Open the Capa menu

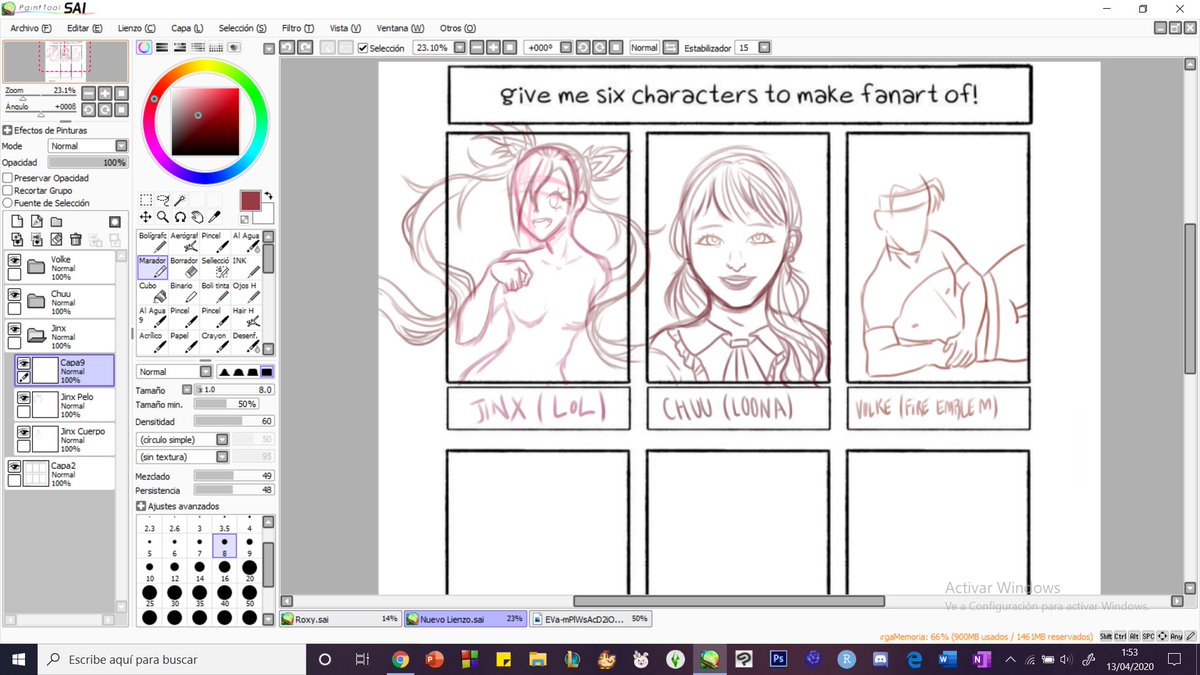pos(187,28)
